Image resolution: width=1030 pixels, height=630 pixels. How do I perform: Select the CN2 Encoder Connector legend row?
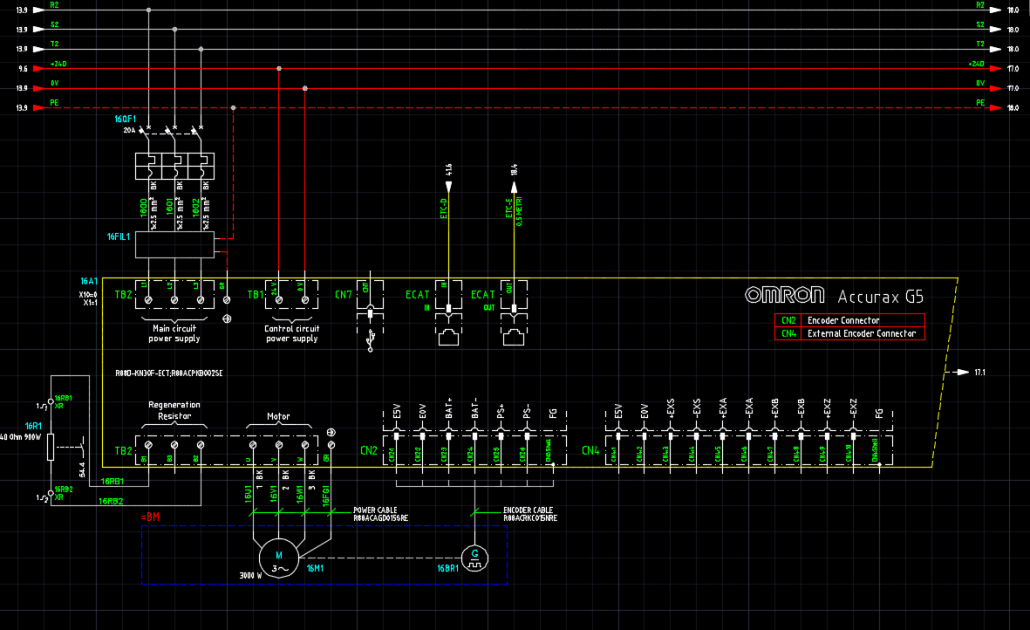[850, 320]
